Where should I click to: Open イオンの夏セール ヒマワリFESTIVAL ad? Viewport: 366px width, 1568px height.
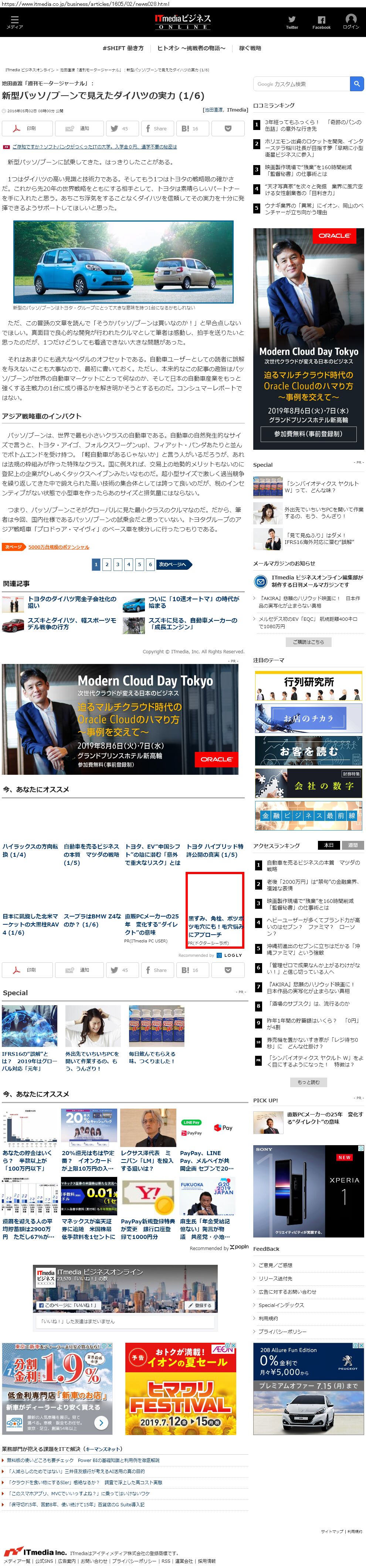[x=181, y=1389]
